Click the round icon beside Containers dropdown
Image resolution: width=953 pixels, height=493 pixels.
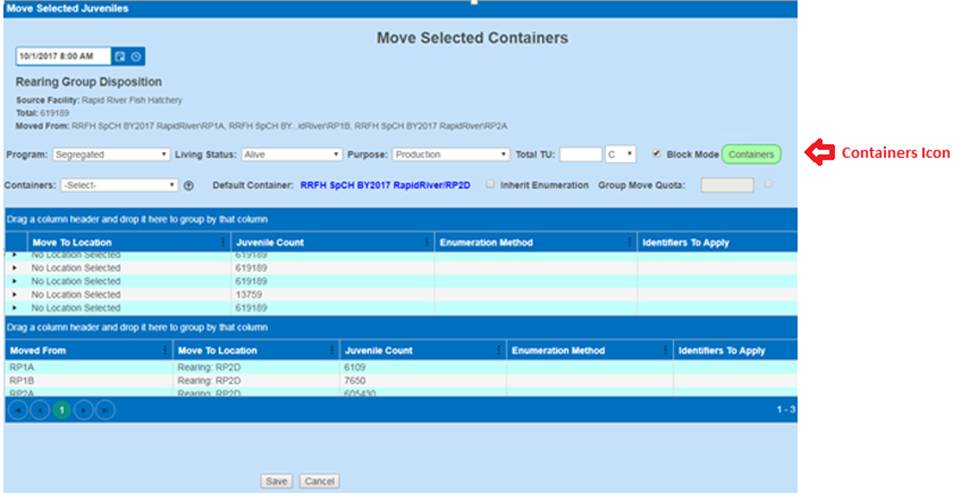point(189,185)
